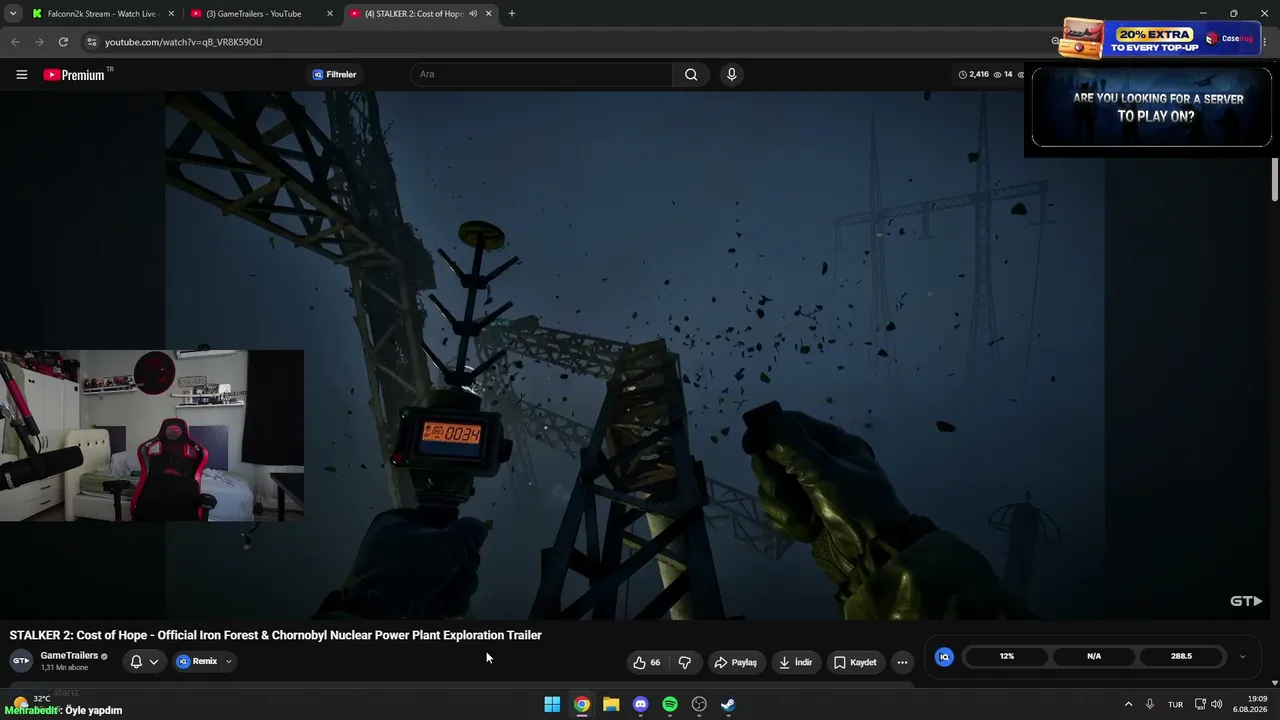Click the 1,31 Mn abone subscriber count
Screen dimensions: 1280x720
click(64, 668)
